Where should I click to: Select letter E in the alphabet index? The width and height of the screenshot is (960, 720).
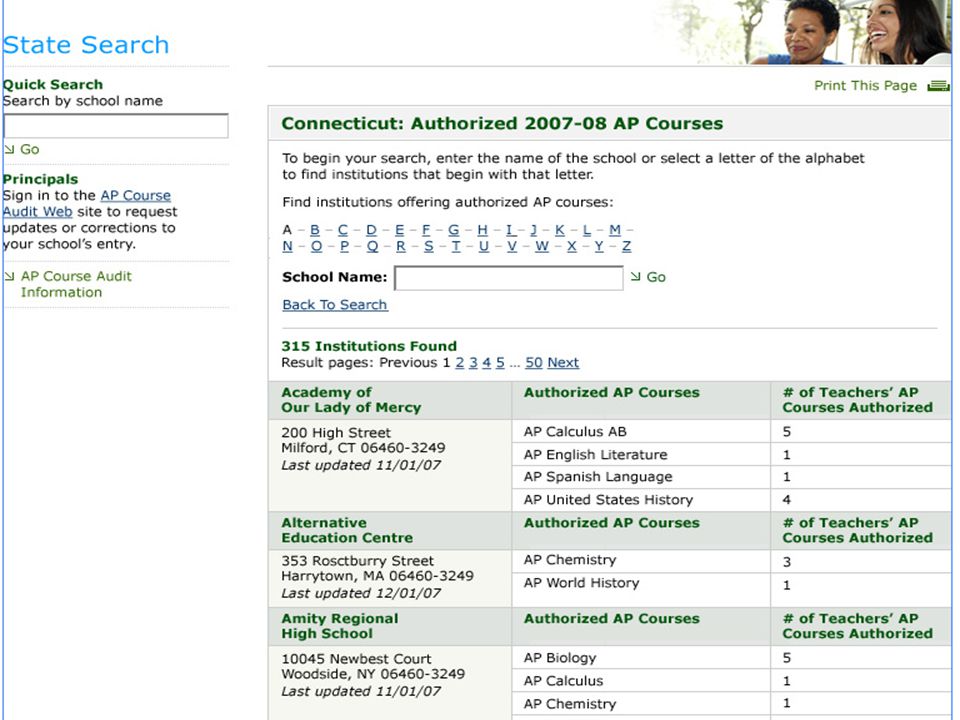coord(399,230)
